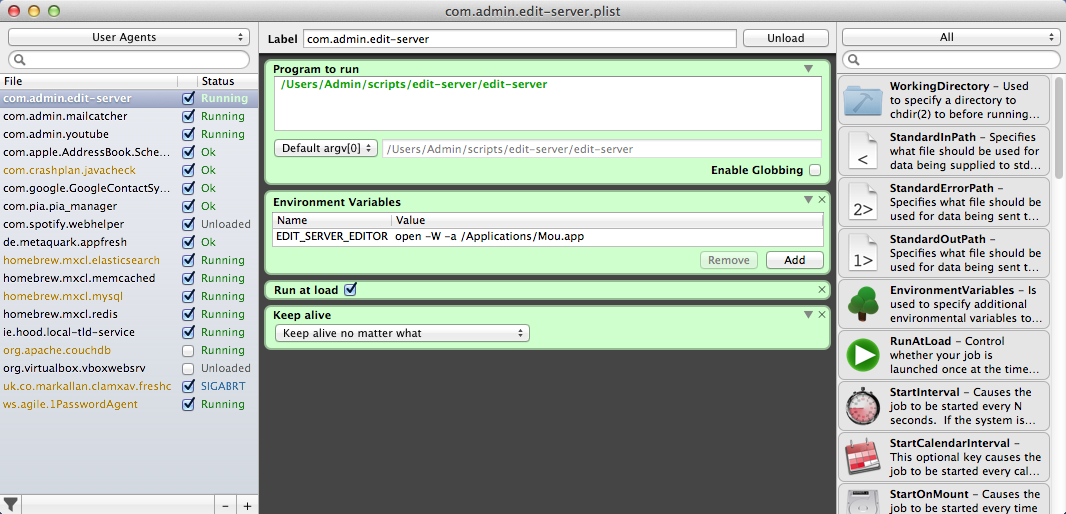Select com.google.GoogleContactSy… in file list
Screen dimensions: 1066x514
tap(86, 188)
